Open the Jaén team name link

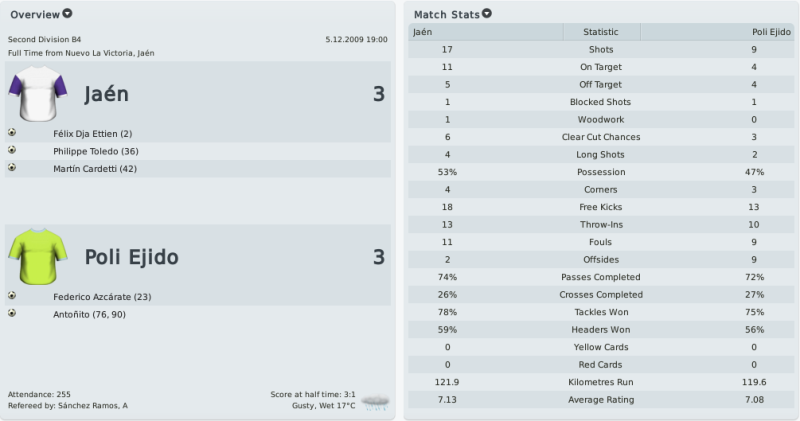pyautogui.click(x=106, y=94)
